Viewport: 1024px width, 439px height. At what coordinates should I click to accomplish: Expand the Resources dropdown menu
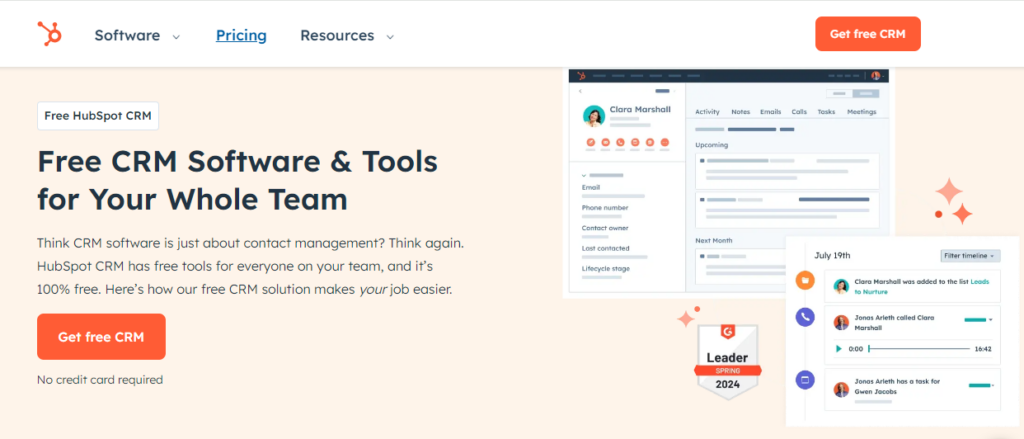(346, 35)
